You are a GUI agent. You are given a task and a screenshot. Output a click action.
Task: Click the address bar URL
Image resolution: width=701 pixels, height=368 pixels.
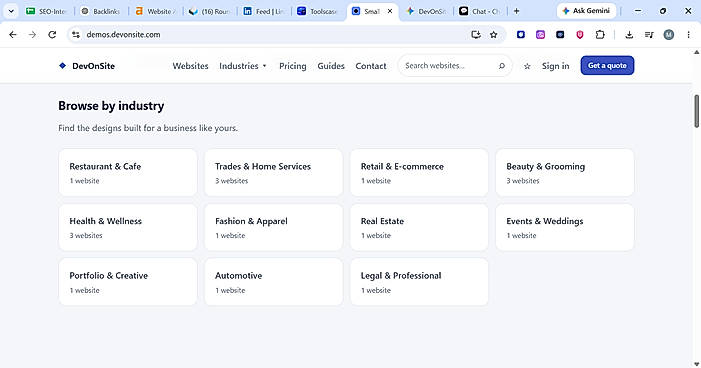123,34
